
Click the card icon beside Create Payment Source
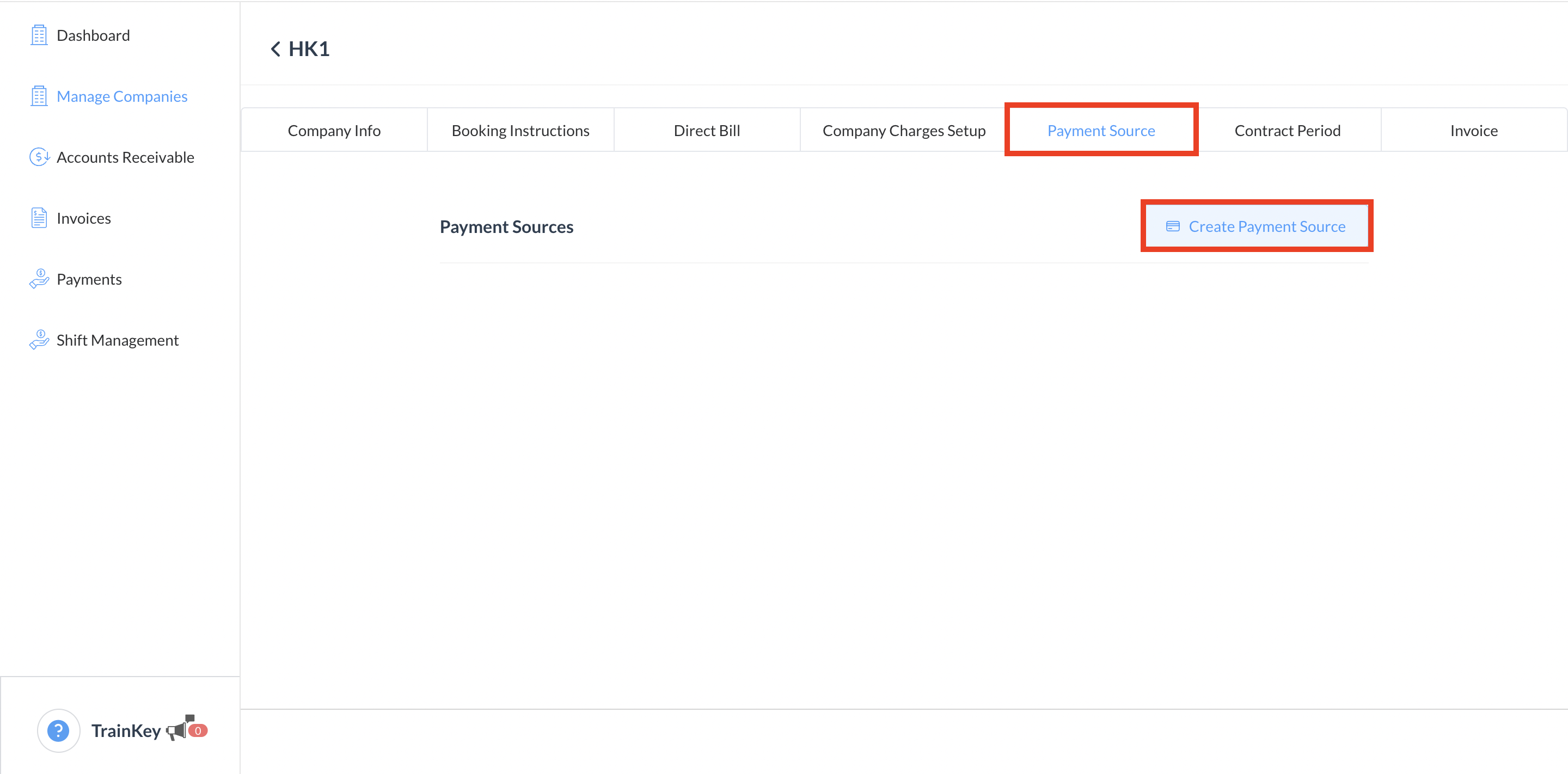click(x=1173, y=226)
